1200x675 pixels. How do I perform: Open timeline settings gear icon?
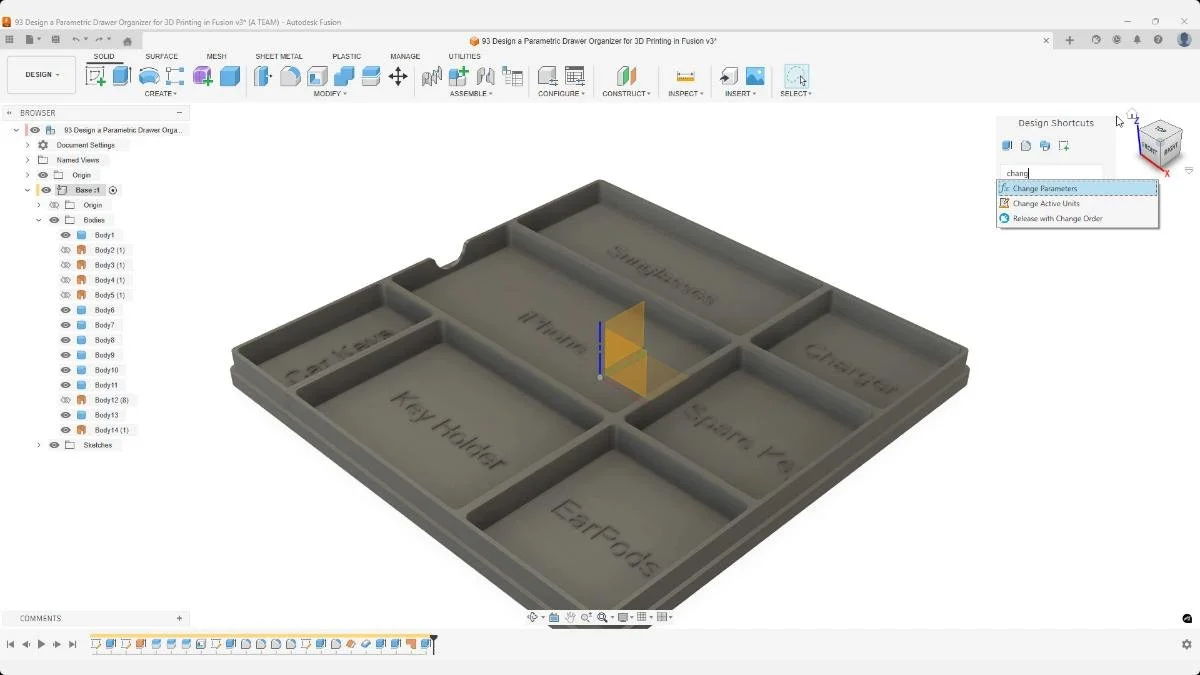1186,645
